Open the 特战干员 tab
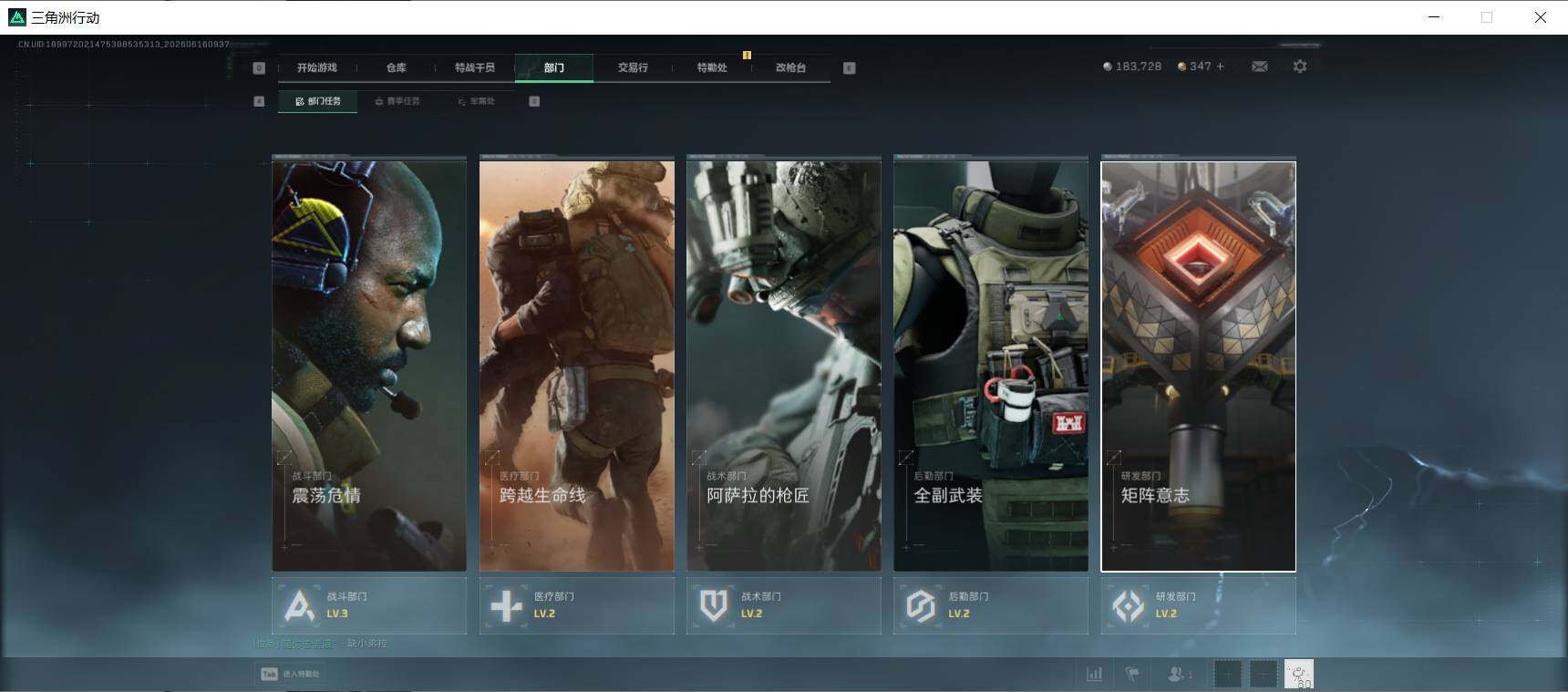The image size is (1568, 692). (474, 67)
